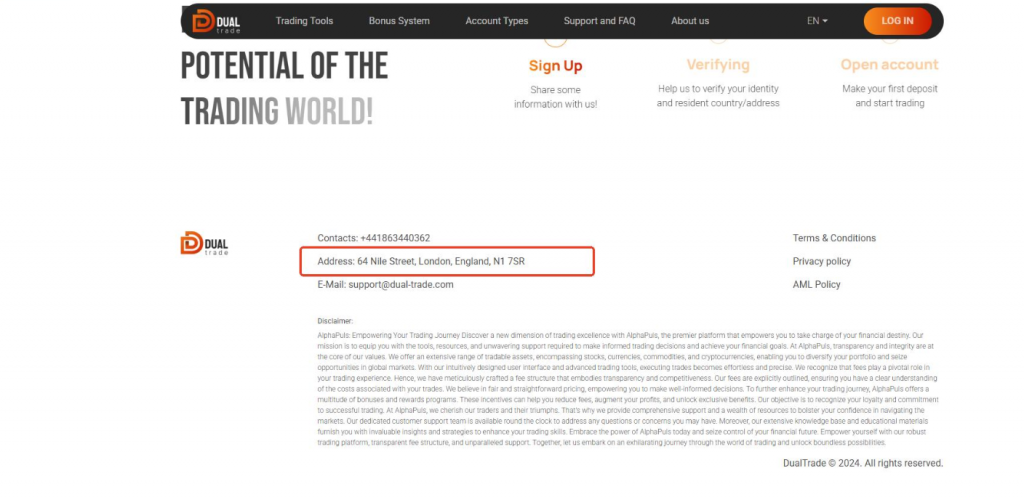Select the Sign Up step heading
This screenshot has height=500, width=1024.
(x=555, y=66)
